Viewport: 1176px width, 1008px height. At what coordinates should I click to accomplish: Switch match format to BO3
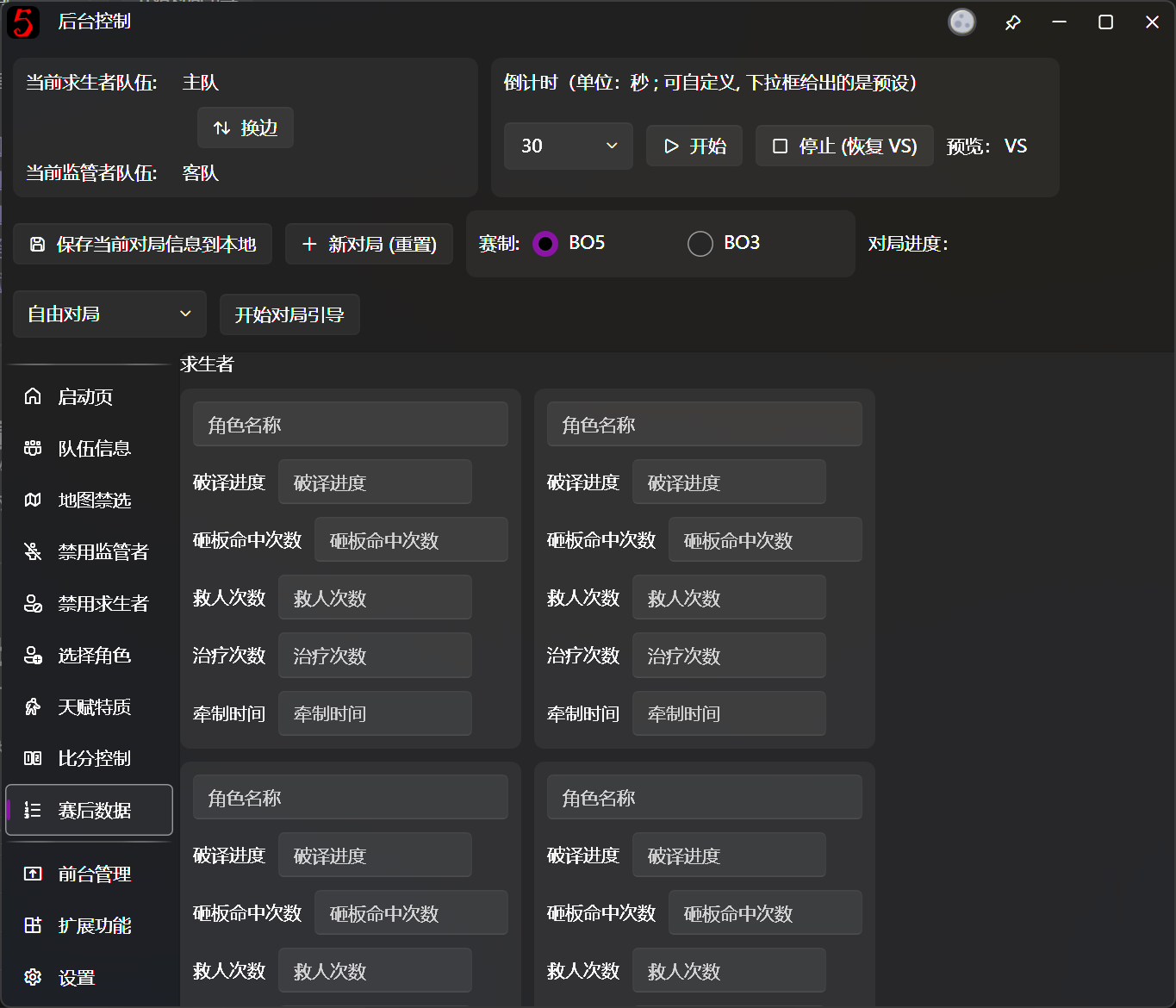coord(700,244)
